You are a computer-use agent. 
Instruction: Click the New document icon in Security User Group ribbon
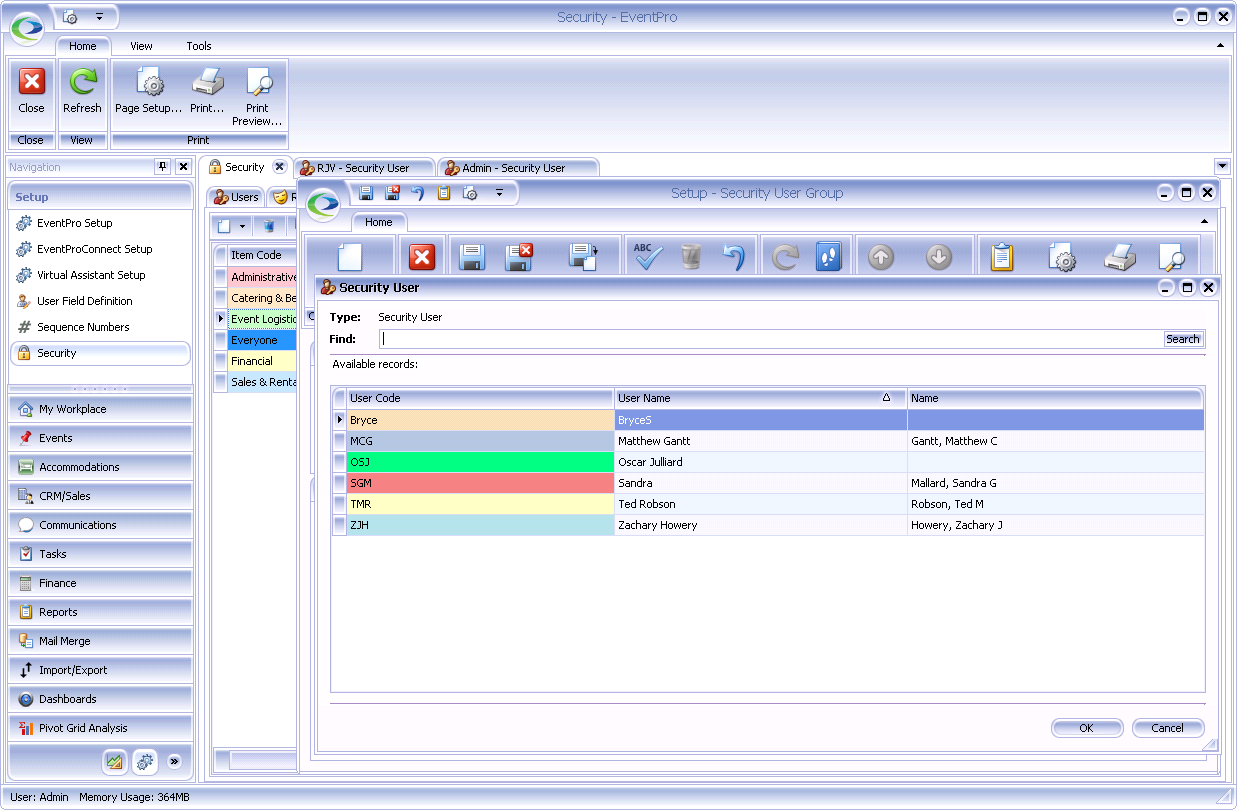[350, 258]
